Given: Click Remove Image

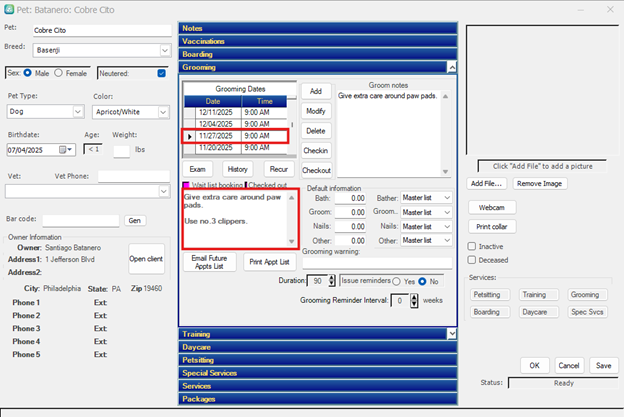Looking at the screenshot, I should tap(540, 183).
